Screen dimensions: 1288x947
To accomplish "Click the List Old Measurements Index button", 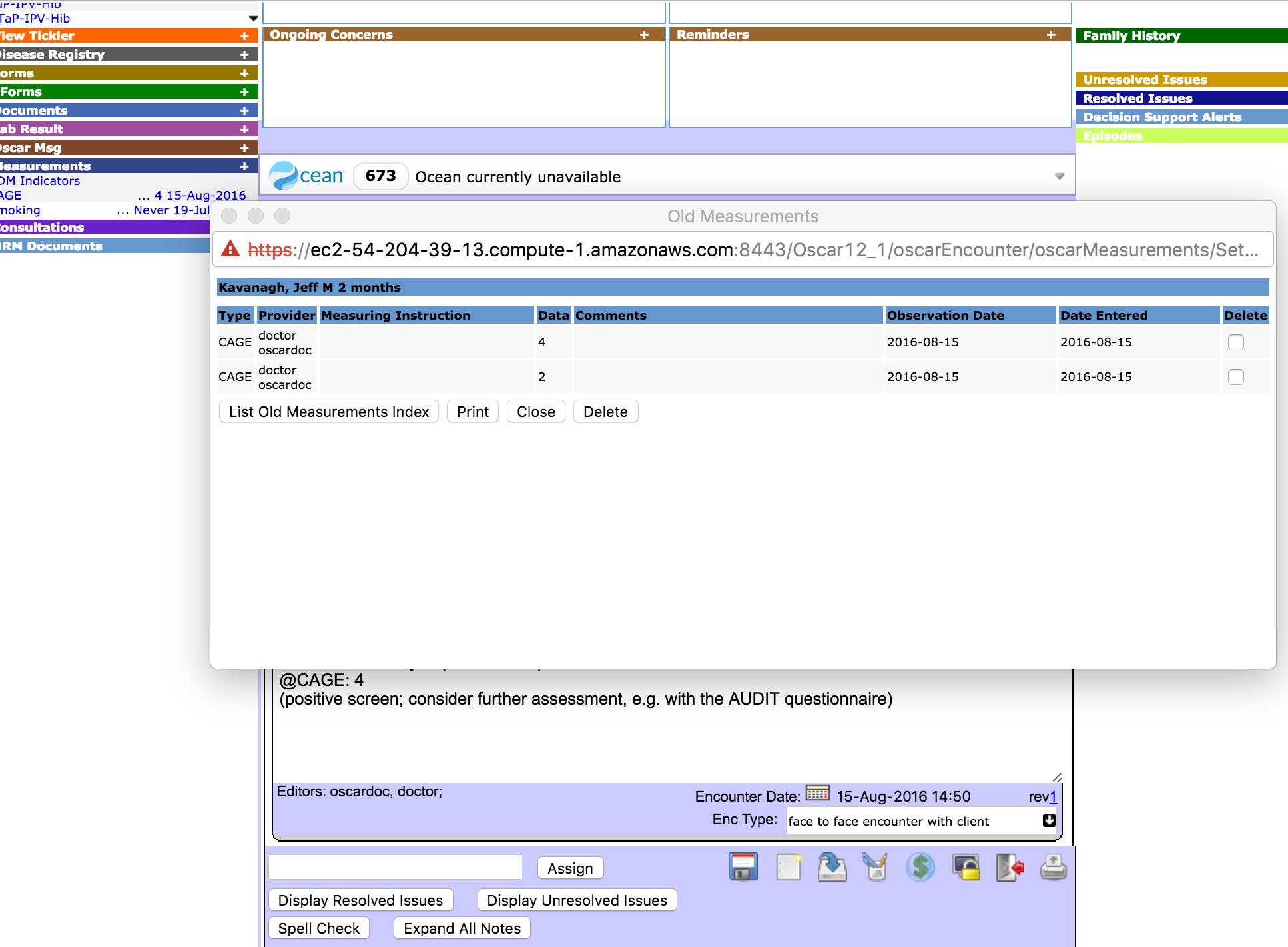I will (x=328, y=412).
